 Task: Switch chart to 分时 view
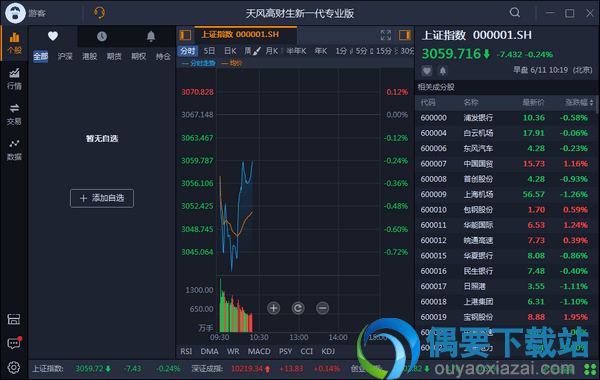(188, 51)
